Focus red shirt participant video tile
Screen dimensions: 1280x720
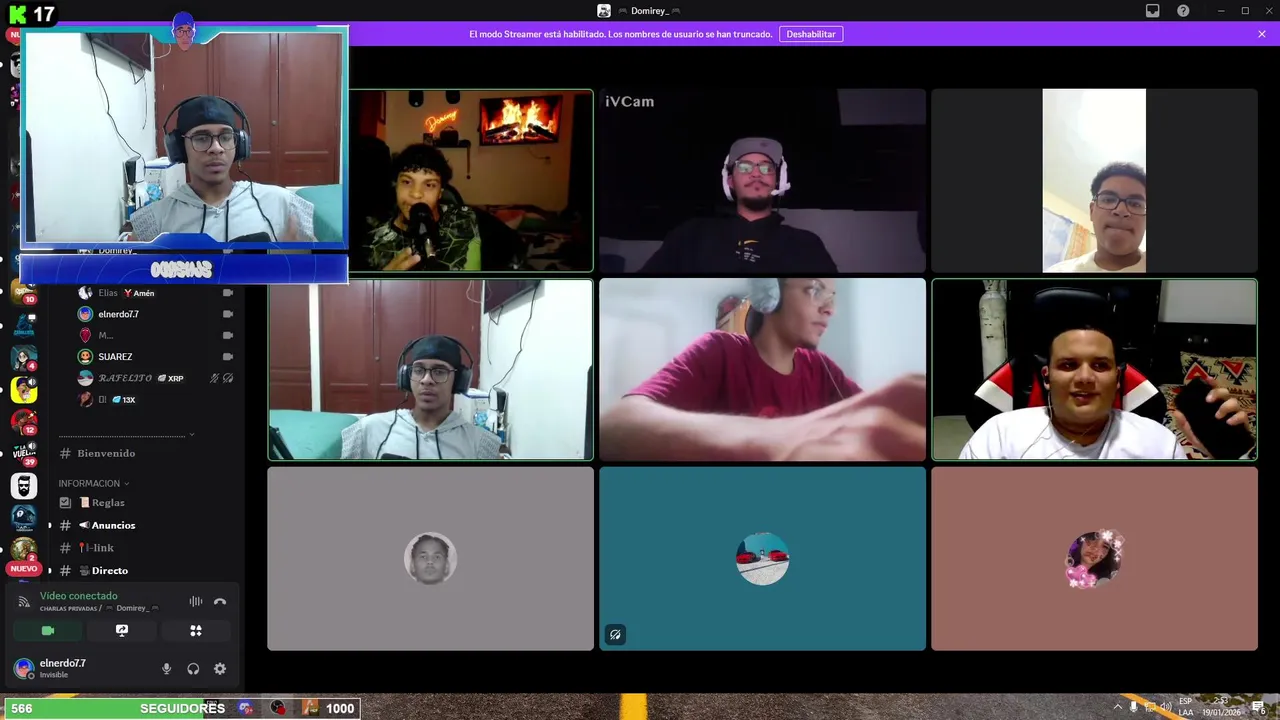[762, 369]
